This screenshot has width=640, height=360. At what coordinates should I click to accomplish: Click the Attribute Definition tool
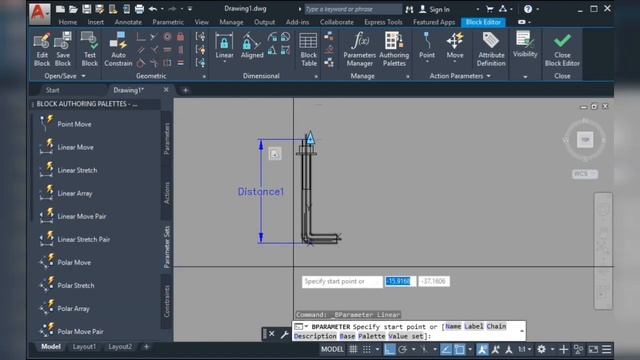tap(491, 49)
